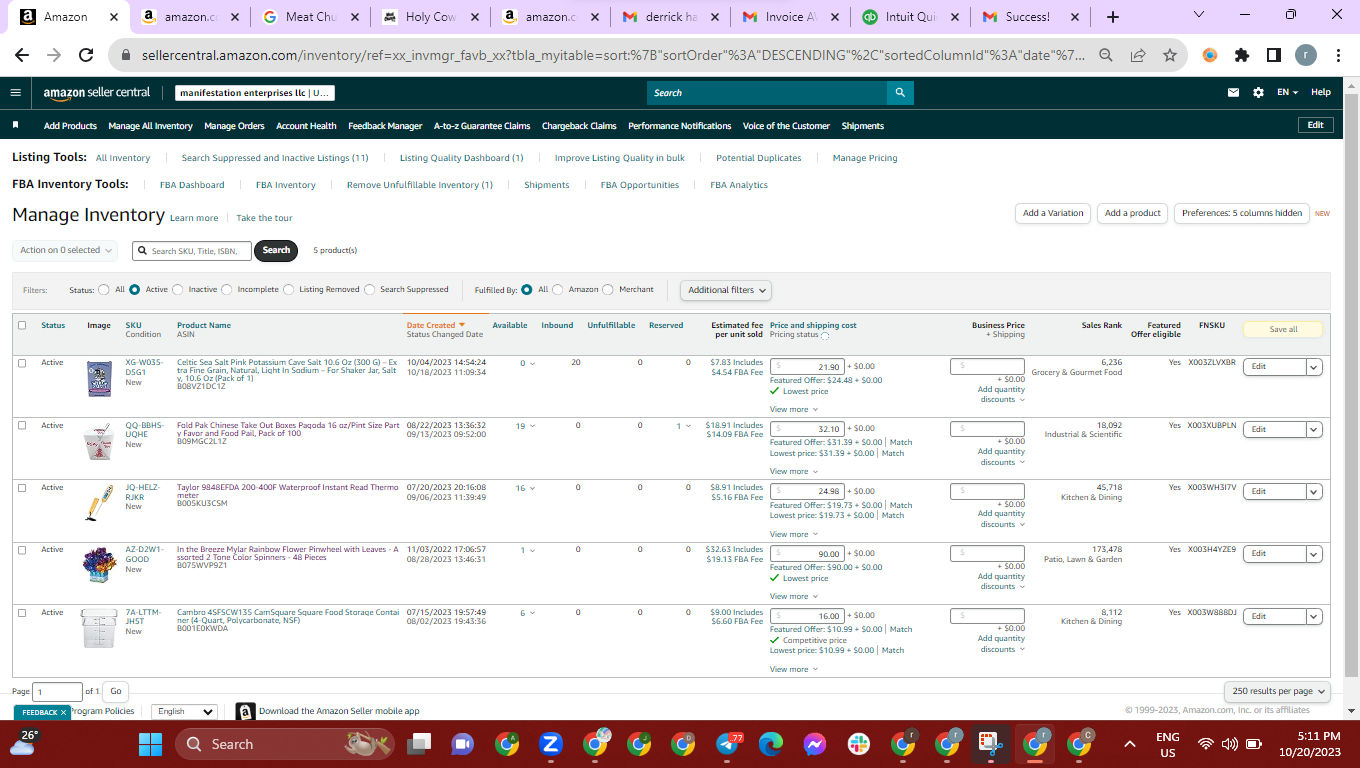The width and height of the screenshot is (1360, 768).
Task: Go to Account Health in the navigation bar
Action: click(x=306, y=126)
